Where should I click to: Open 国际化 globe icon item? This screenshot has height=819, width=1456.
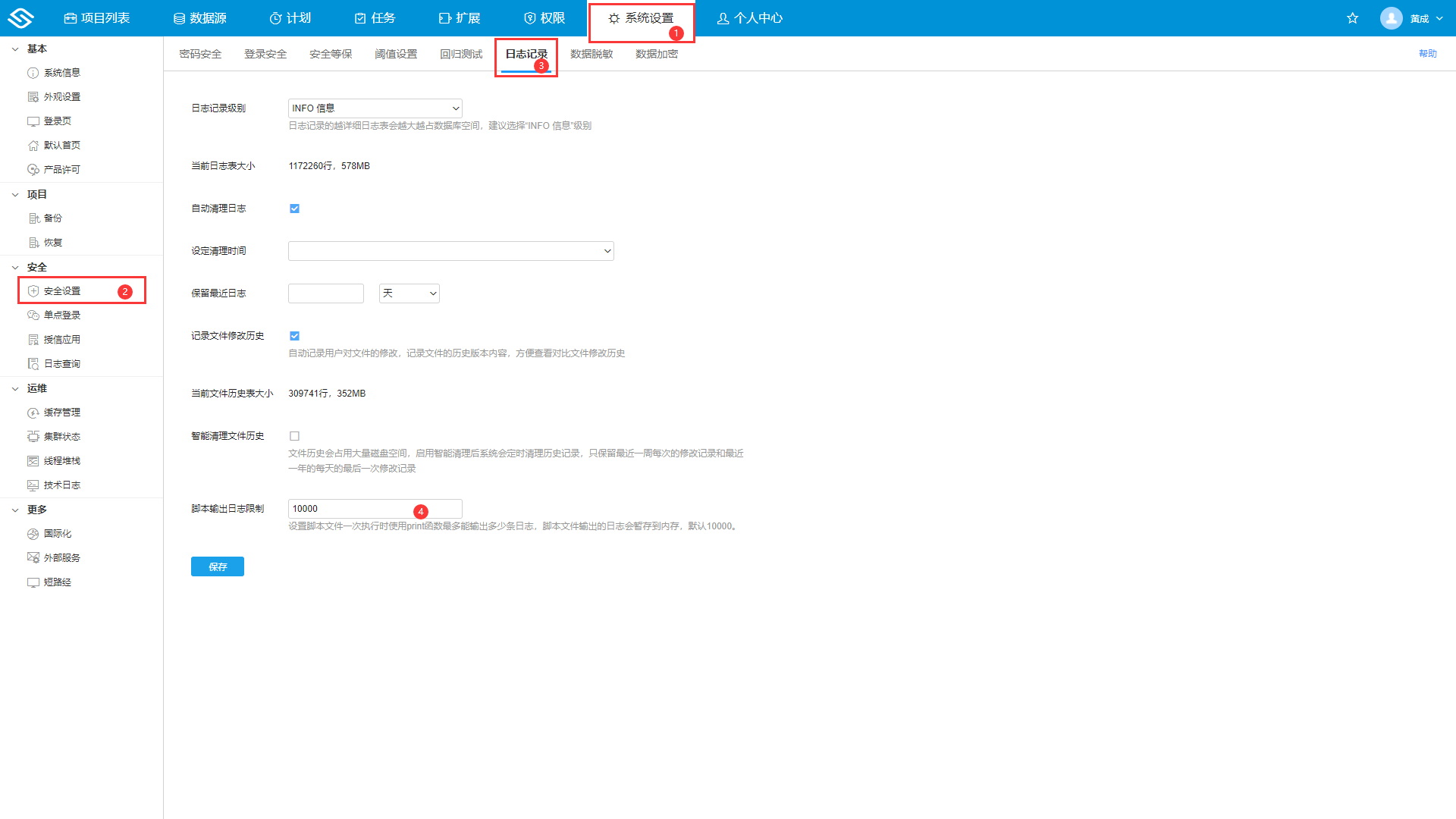(x=33, y=534)
